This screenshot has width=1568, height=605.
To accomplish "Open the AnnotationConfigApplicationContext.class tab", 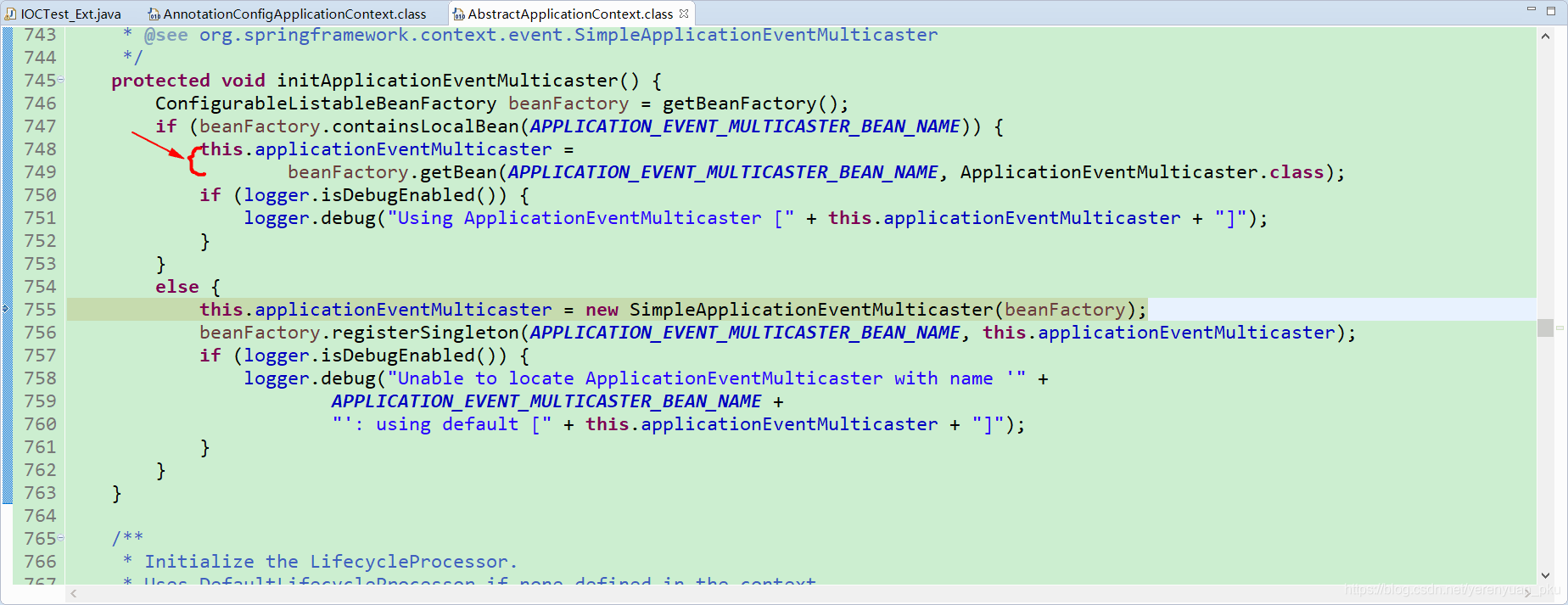I will [x=294, y=14].
